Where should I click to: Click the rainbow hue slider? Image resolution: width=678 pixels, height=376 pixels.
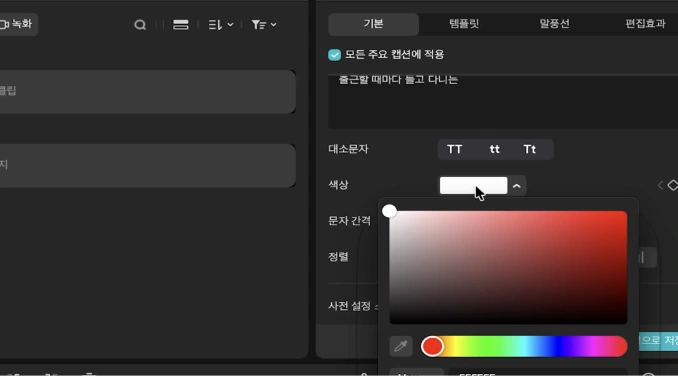(524, 346)
